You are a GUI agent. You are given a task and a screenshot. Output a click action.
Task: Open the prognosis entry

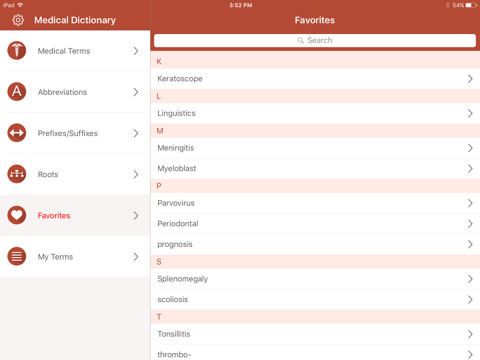pos(315,244)
